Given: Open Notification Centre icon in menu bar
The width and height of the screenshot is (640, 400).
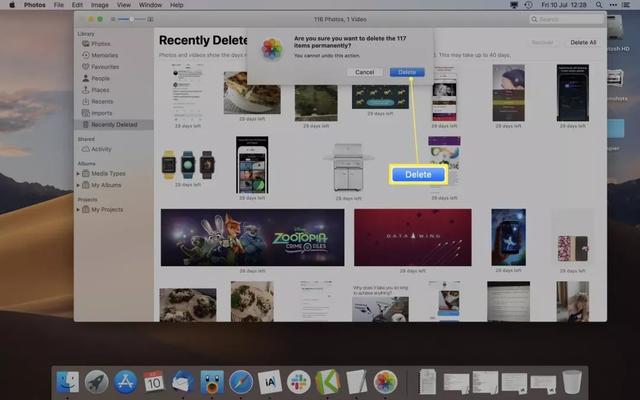Looking at the screenshot, I should (x=627, y=5).
